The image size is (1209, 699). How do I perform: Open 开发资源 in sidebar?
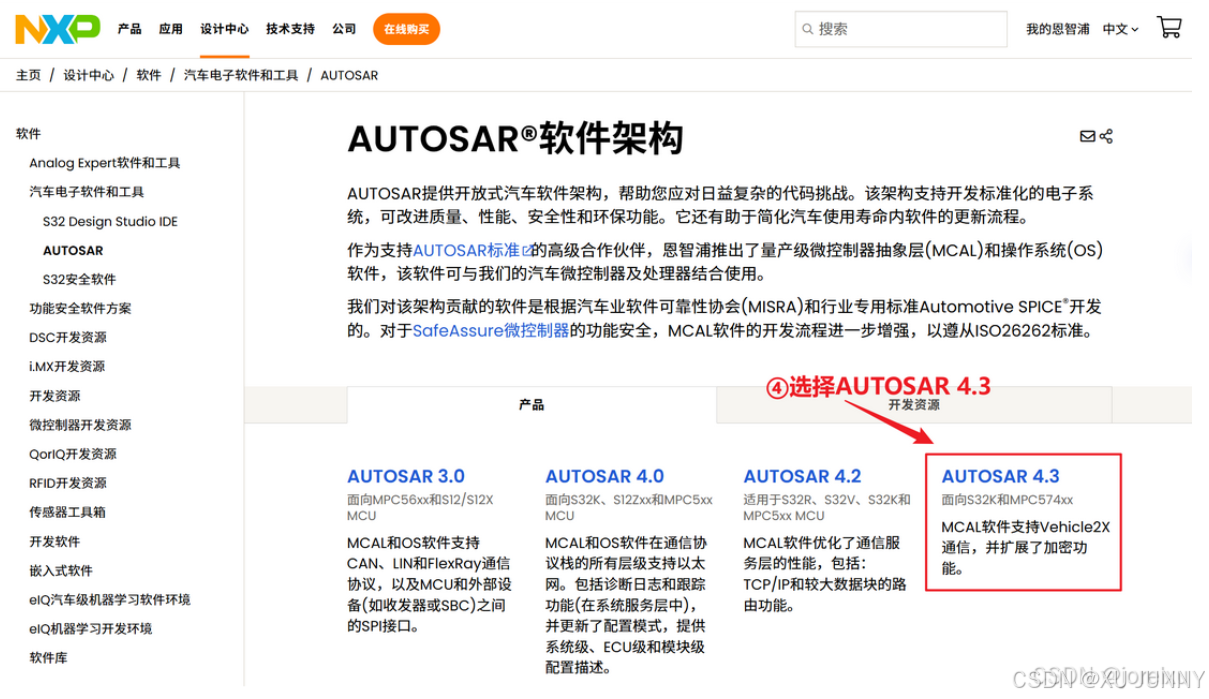54,396
